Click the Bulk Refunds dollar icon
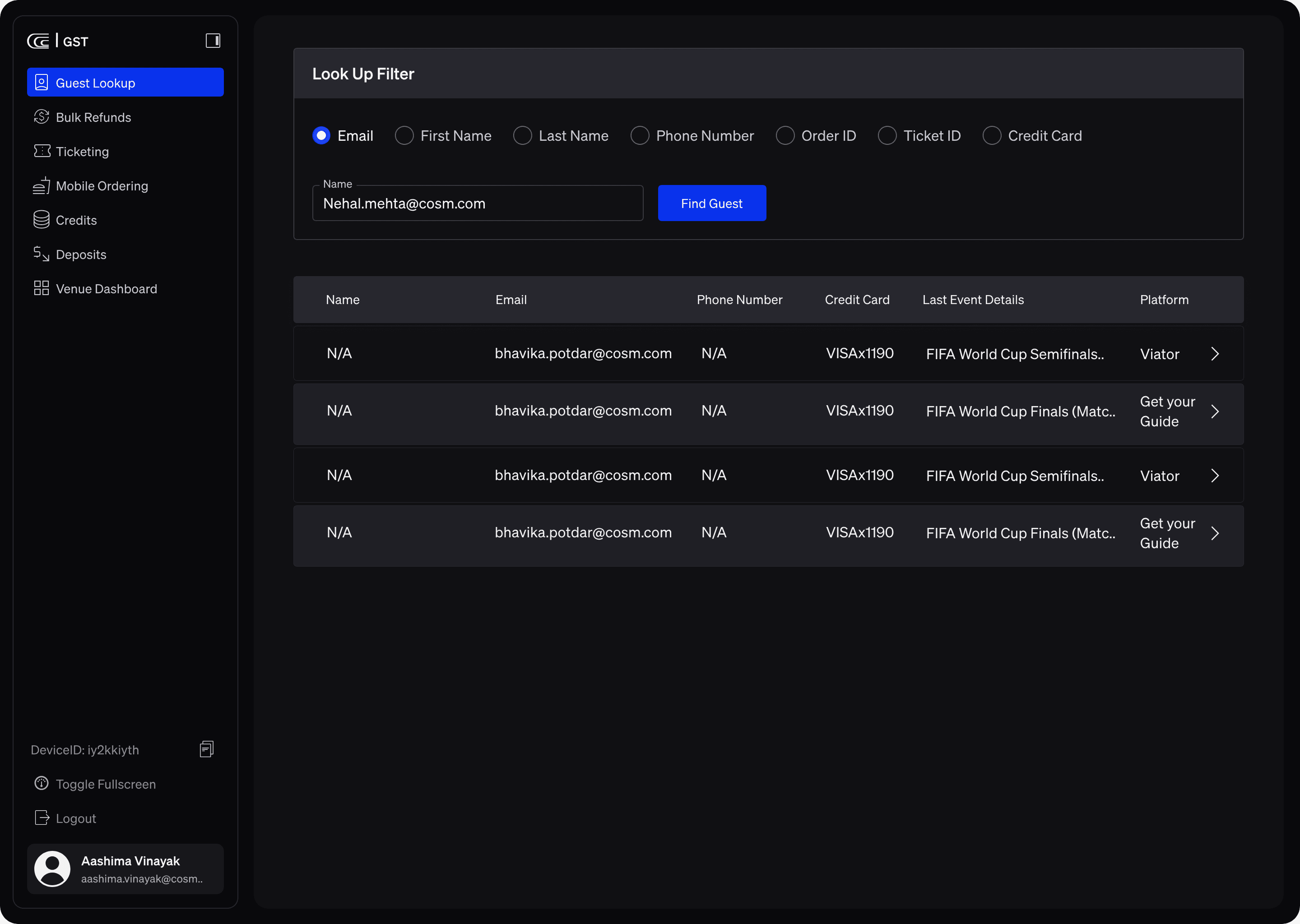 [42, 117]
